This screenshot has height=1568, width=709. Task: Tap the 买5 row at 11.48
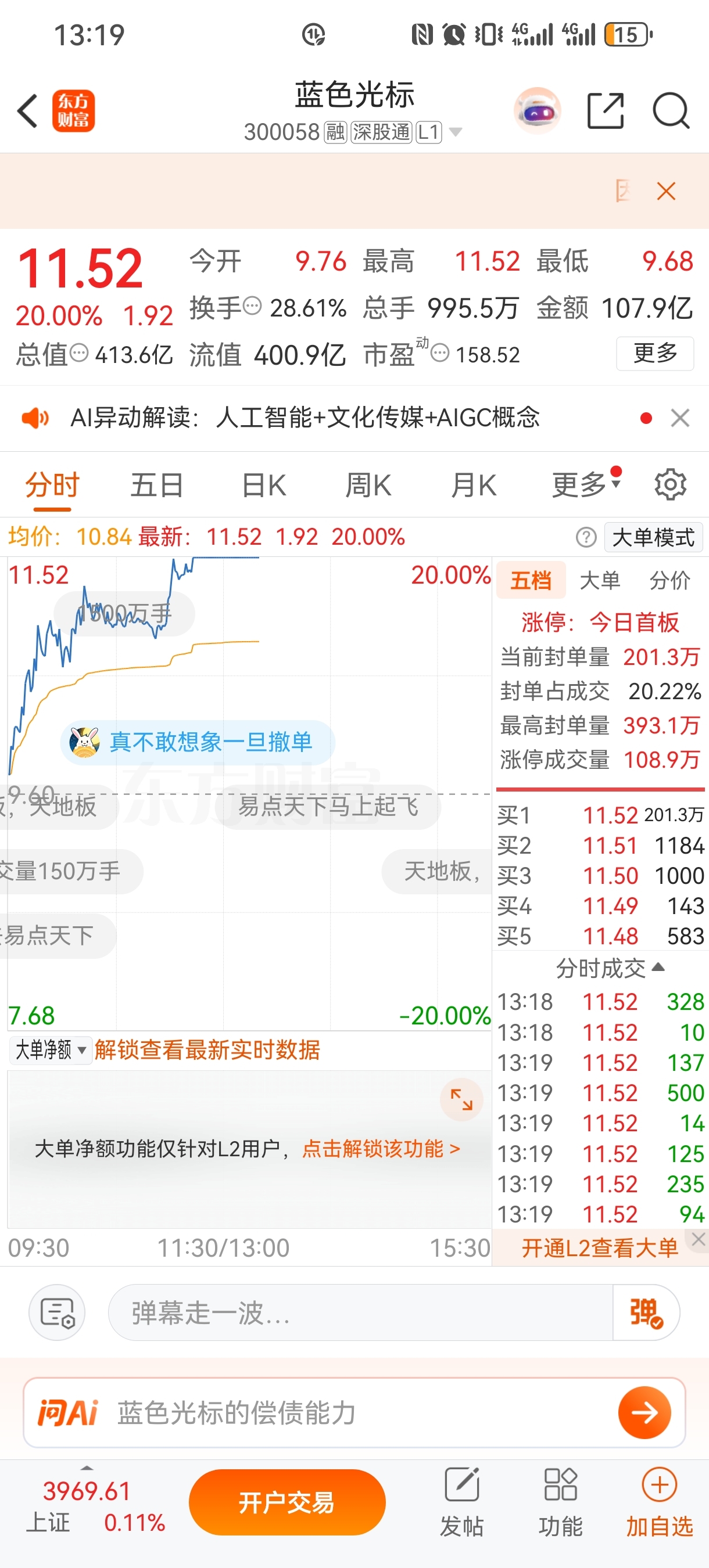click(600, 936)
